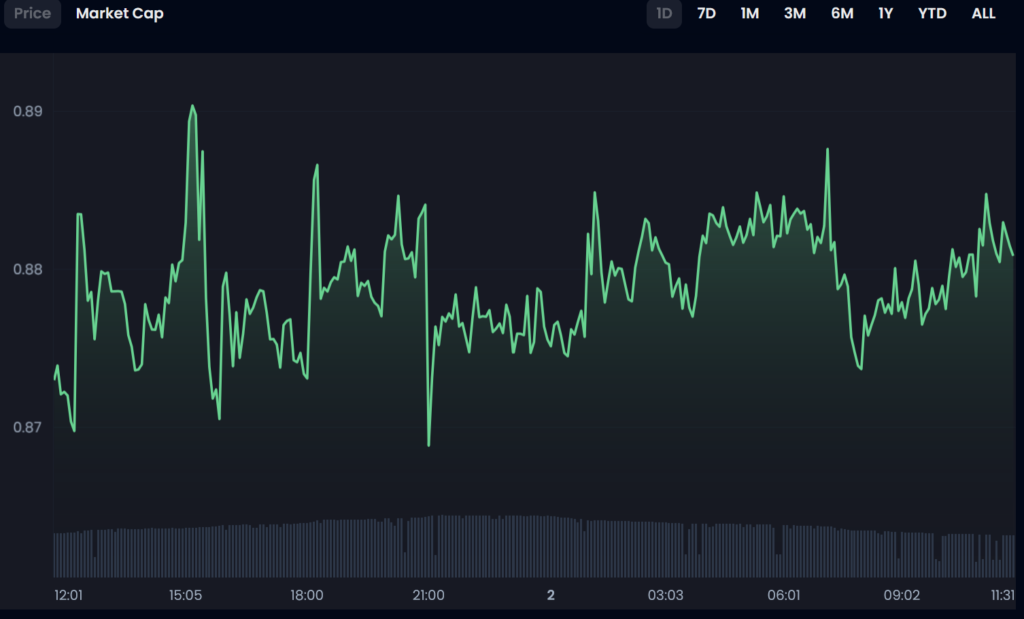Choose the 1M time range
1024x619 pixels.
(750, 14)
